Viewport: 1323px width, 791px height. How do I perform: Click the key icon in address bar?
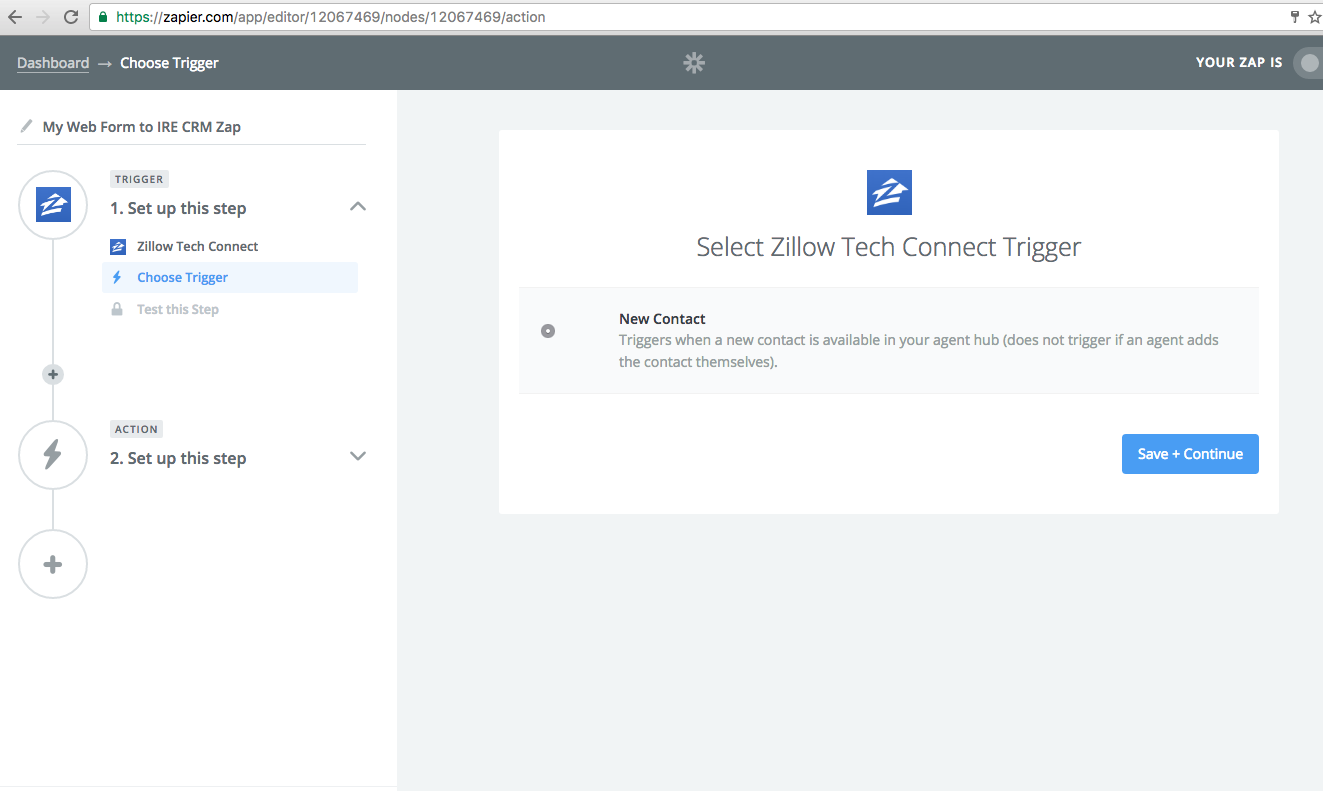point(1294,17)
